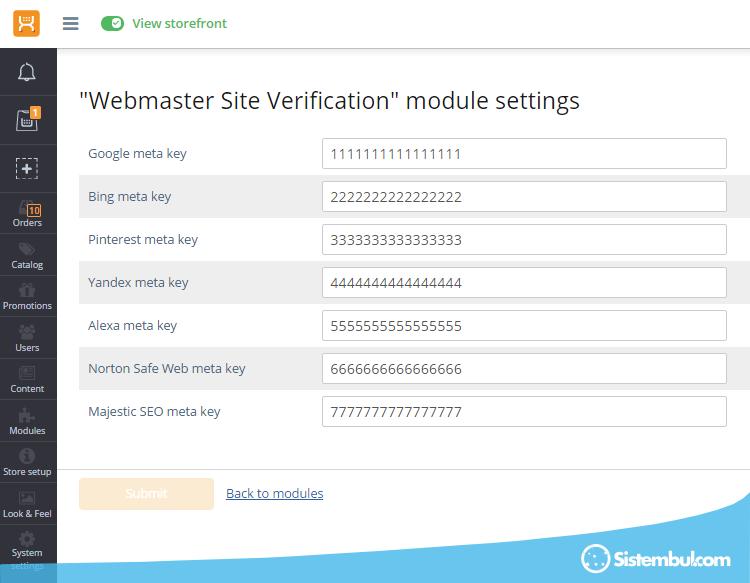This screenshot has width=750, height=583.
Task: Click the orange X-Cart logo icon
Action: pos(26,23)
